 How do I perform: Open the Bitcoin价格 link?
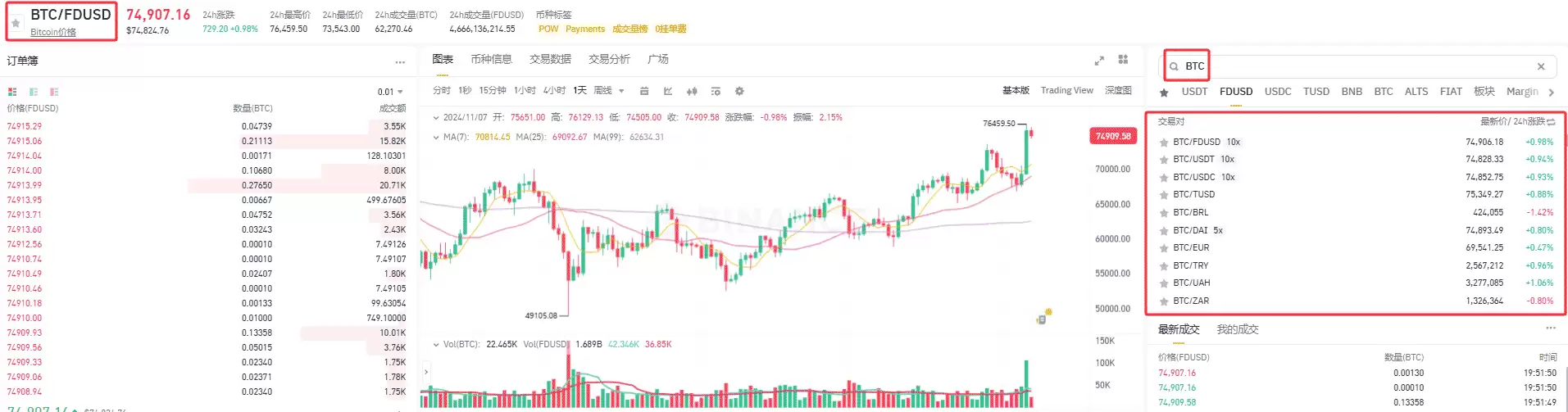point(53,32)
